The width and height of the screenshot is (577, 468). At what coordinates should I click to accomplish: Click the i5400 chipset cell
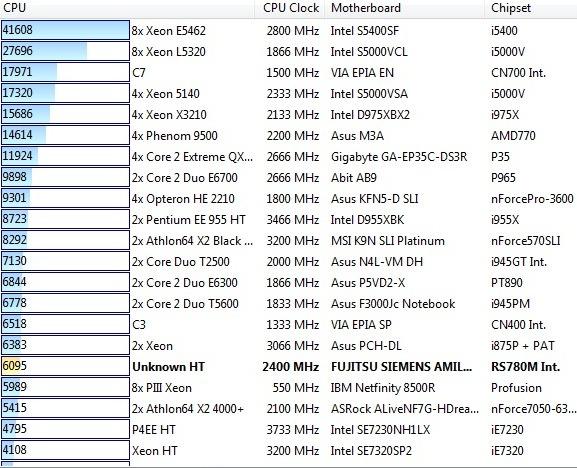504,31
